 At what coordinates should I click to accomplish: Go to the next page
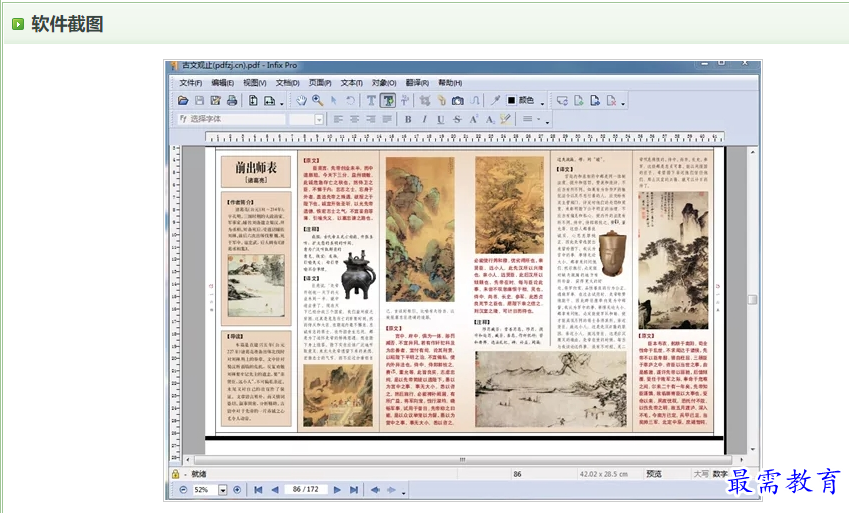337,490
